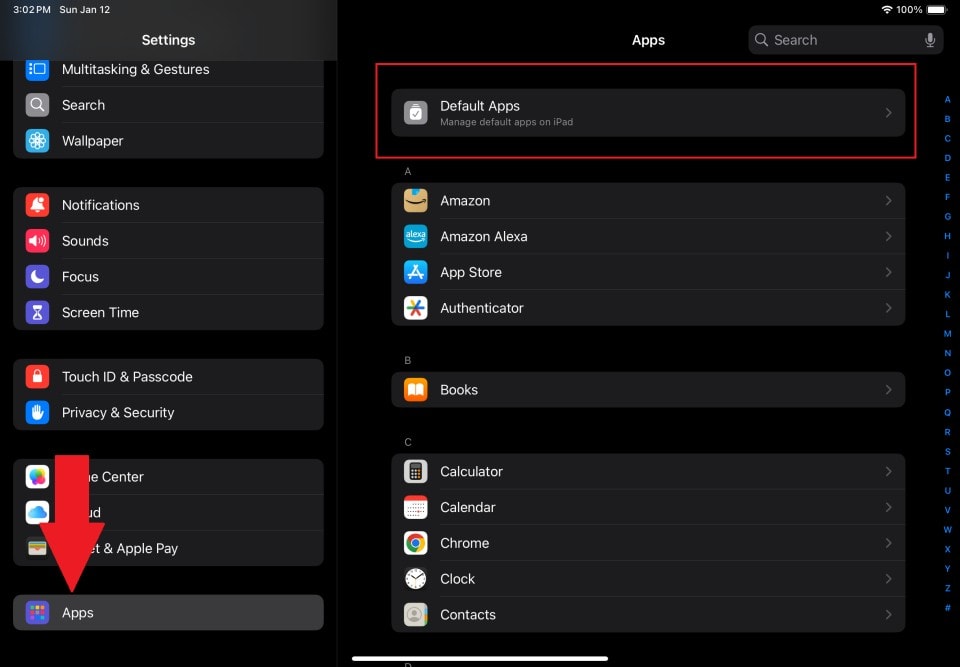Tap the Books app icon
Viewport: 960px width, 667px height.
tap(415, 390)
